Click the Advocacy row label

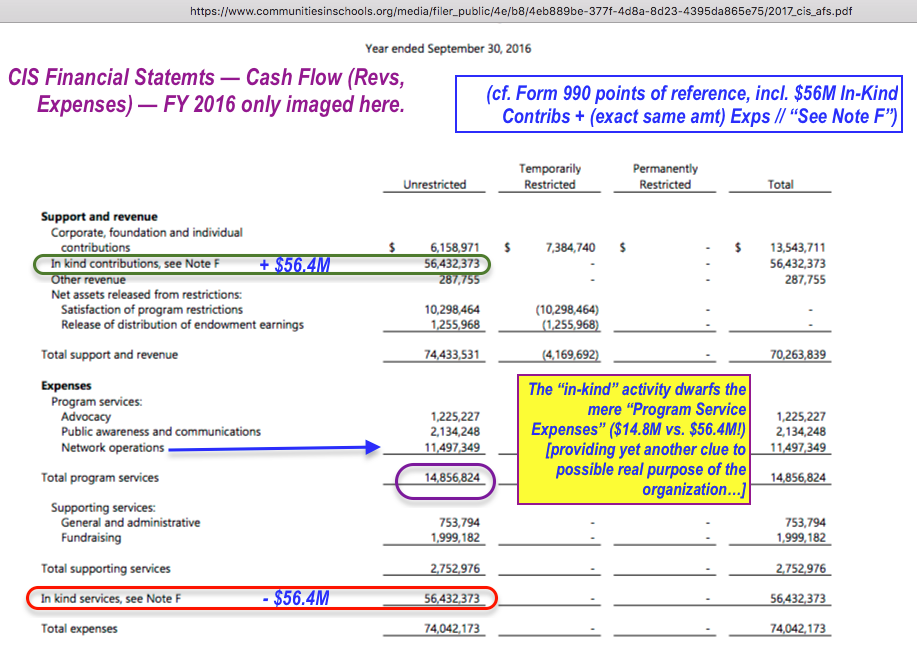pos(86,416)
